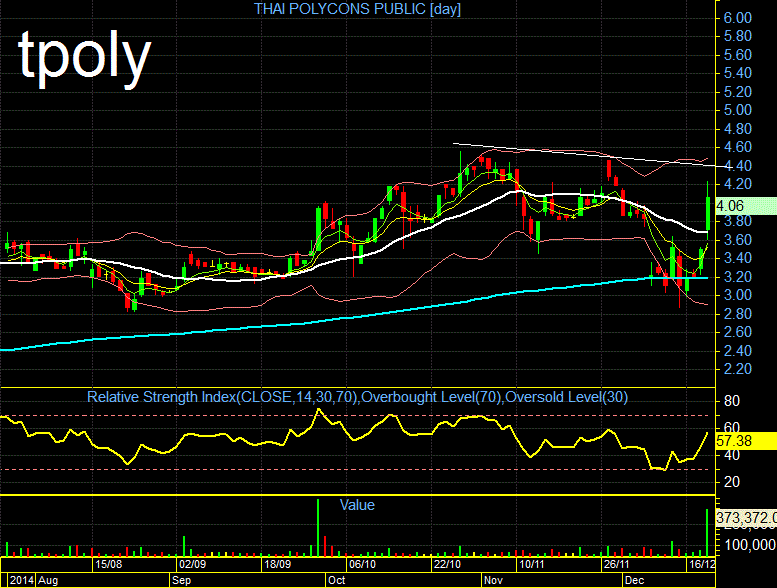This screenshot has width=777, height=588.
Task: Select the 15/08 date marker
Action: (x=109, y=564)
